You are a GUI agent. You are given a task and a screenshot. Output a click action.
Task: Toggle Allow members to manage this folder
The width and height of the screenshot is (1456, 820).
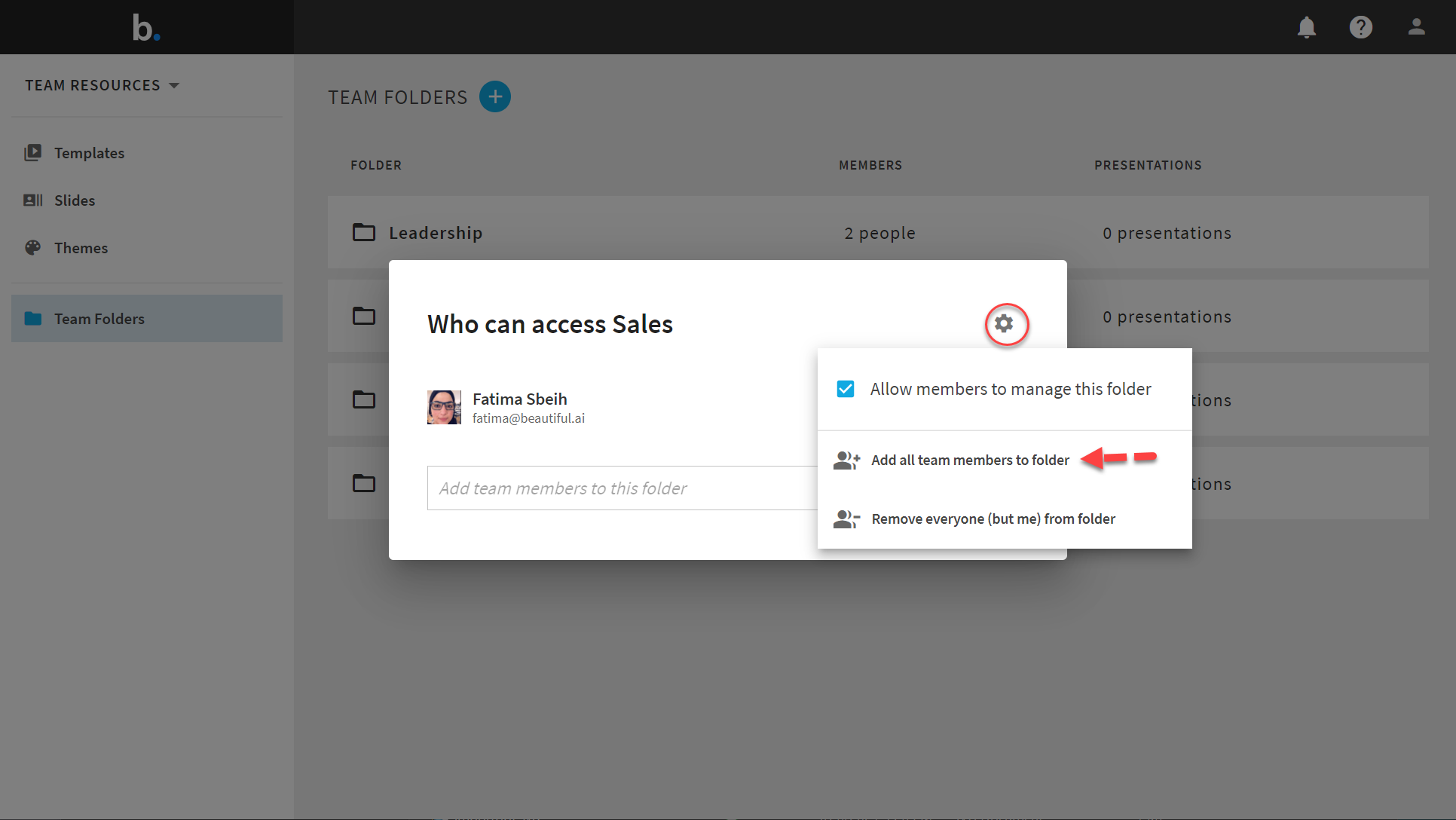pyautogui.click(x=846, y=389)
